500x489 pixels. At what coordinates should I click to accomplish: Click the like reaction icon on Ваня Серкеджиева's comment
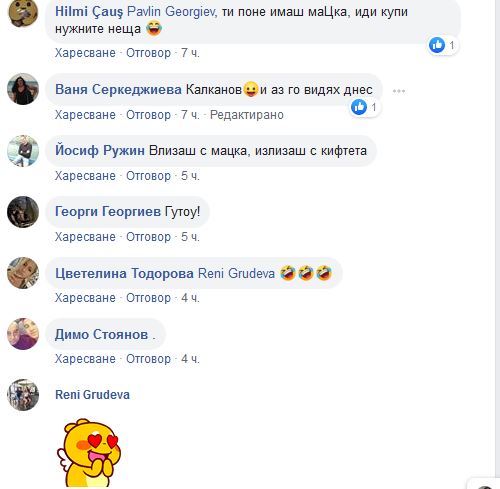[x=359, y=107]
